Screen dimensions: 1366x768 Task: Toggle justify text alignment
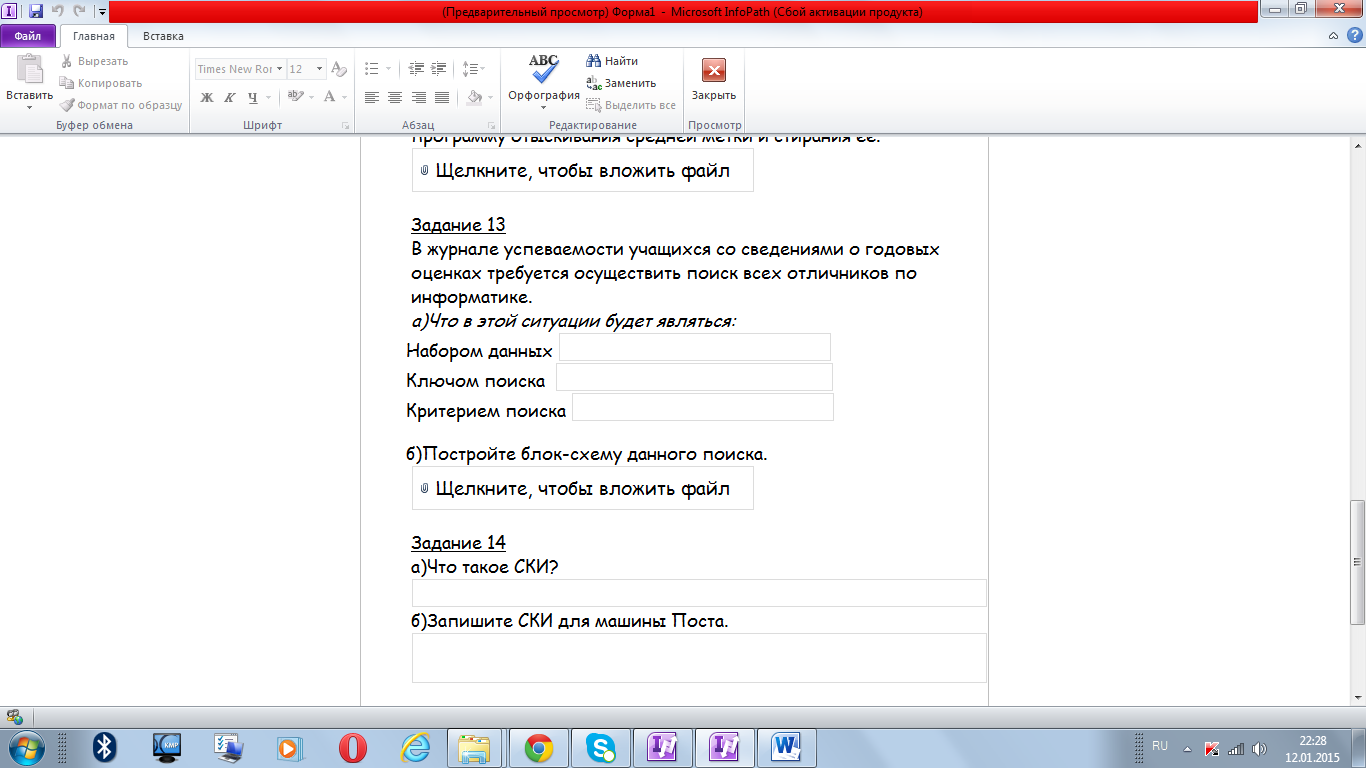[x=441, y=97]
